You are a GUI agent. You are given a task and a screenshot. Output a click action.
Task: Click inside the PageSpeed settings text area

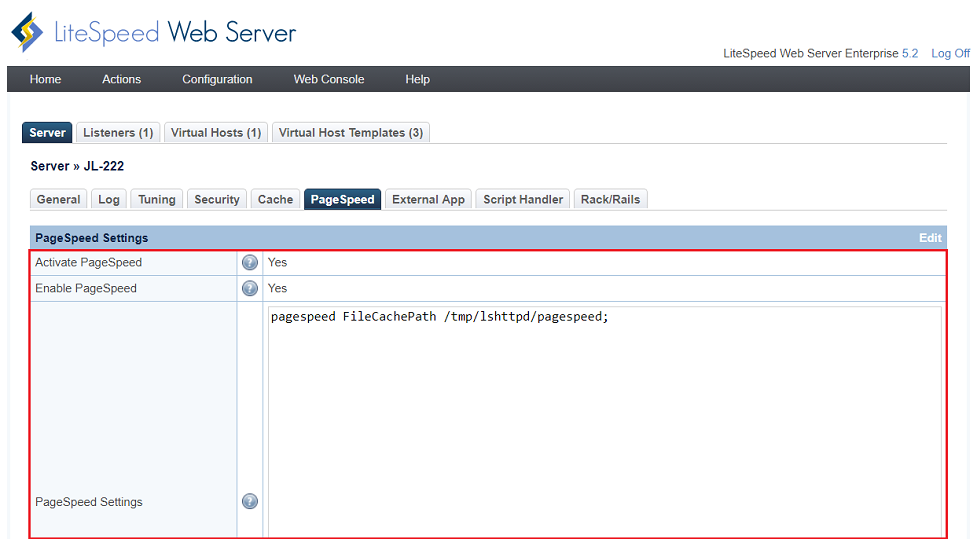pyautogui.click(x=604, y=421)
